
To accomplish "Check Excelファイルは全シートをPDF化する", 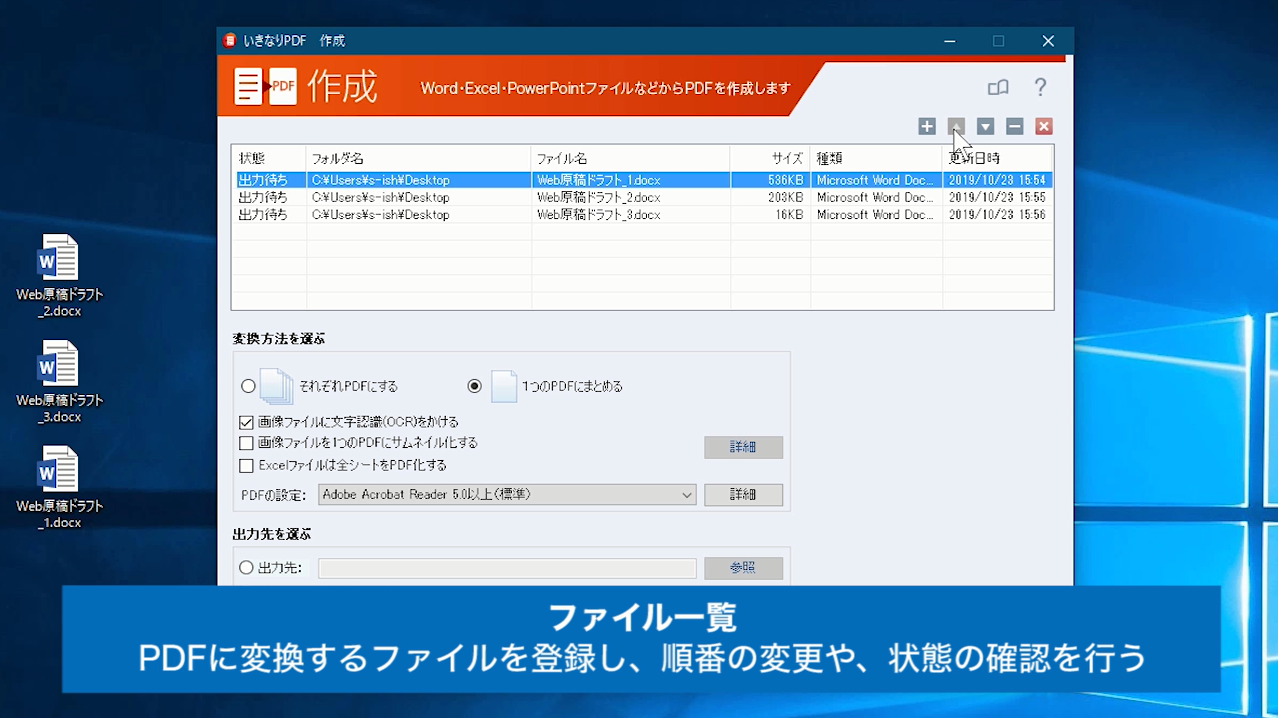I will pos(247,465).
